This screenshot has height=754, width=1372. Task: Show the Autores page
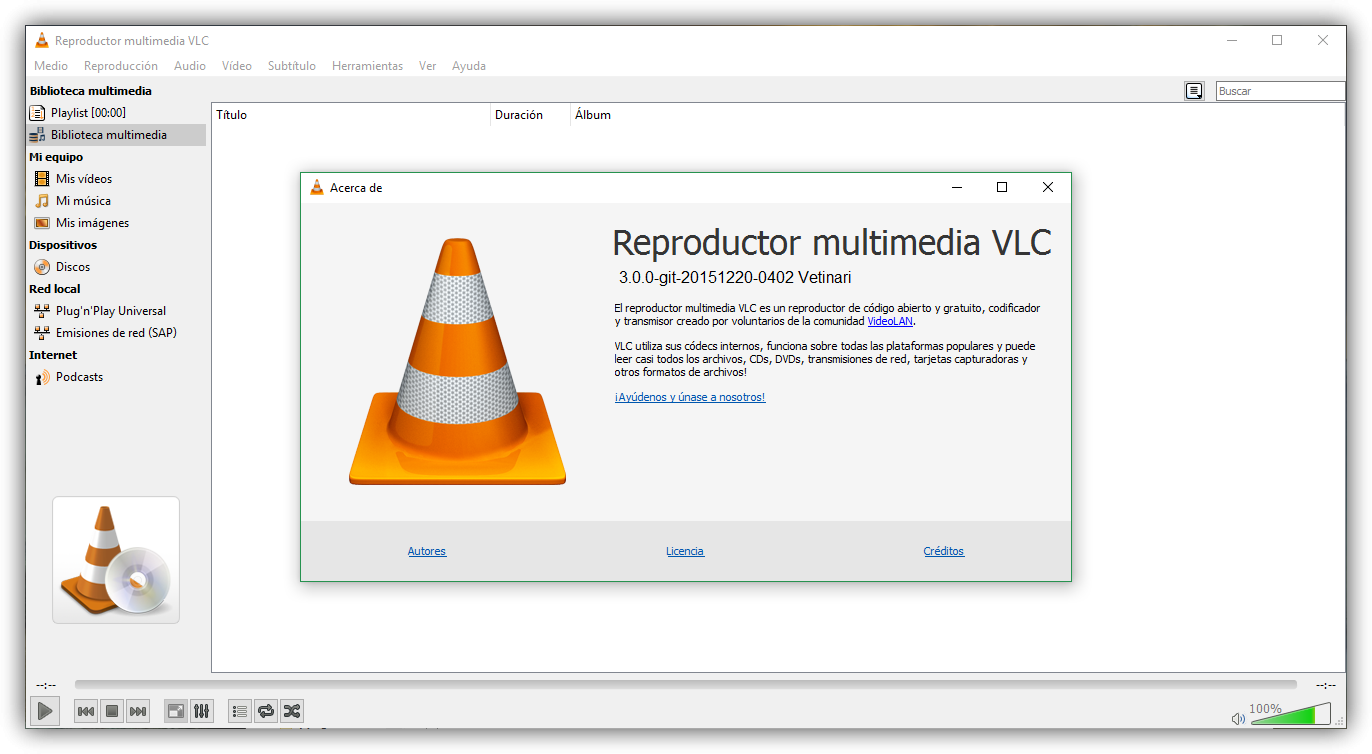(x=427, y=551)
